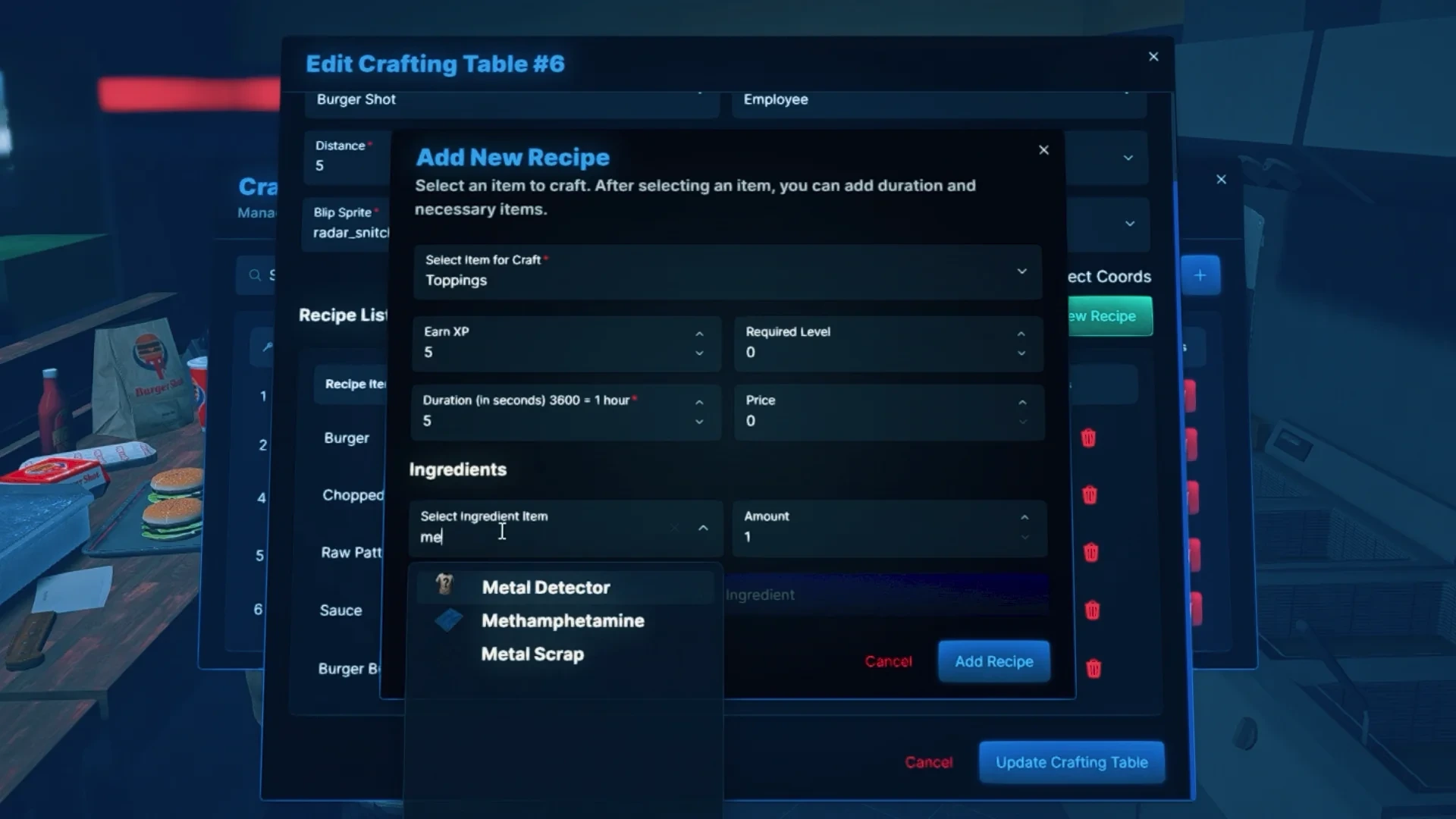
Task: Click the Blip Sprite input field
Action: pyautogui.click(x=347, y=224)
